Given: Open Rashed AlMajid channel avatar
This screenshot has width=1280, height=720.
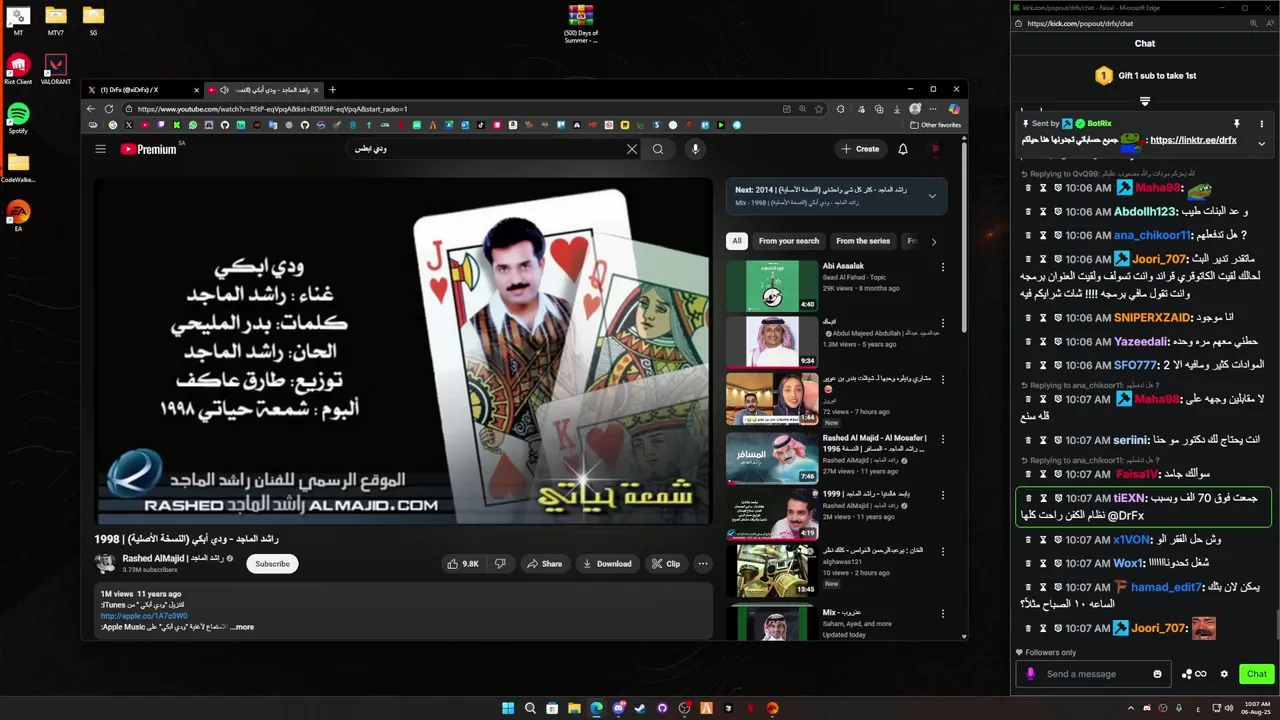Looking at the screenshot, I should pos(105,563).
